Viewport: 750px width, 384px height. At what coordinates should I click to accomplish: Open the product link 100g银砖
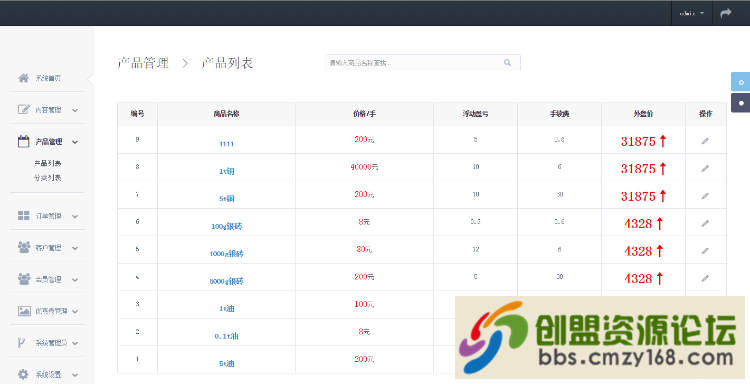click(x=226, y=226)
